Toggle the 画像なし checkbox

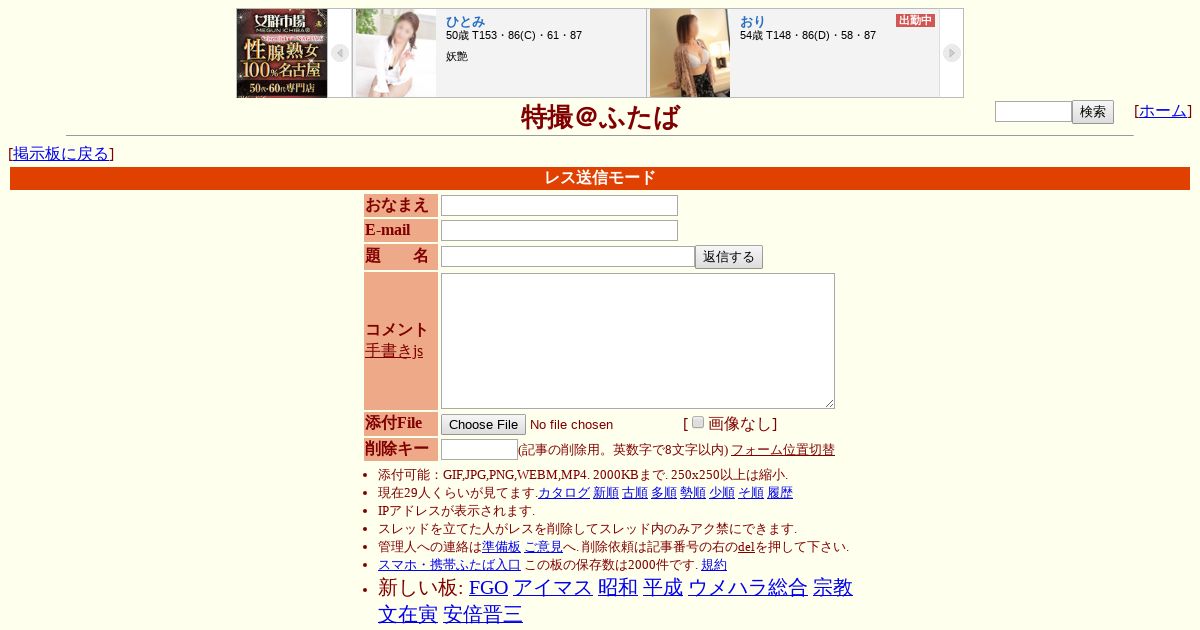698,422
